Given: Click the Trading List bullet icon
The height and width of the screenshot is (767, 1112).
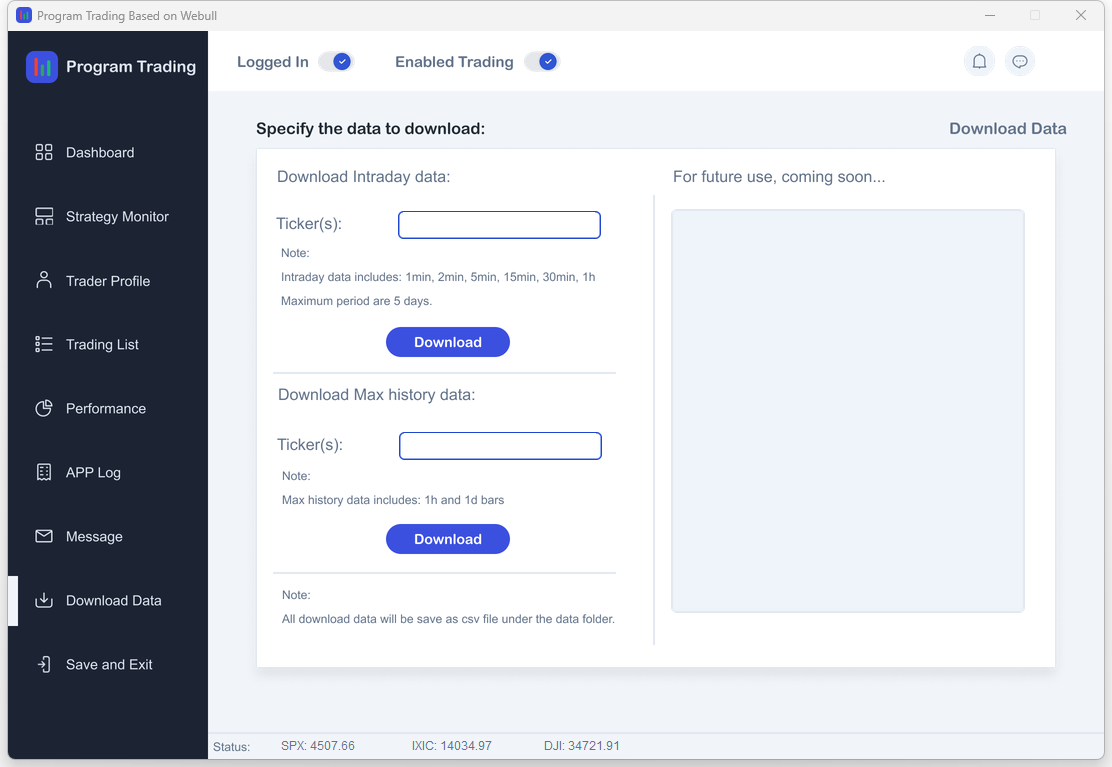Looking at the screenshot, I should click(44, 345).
